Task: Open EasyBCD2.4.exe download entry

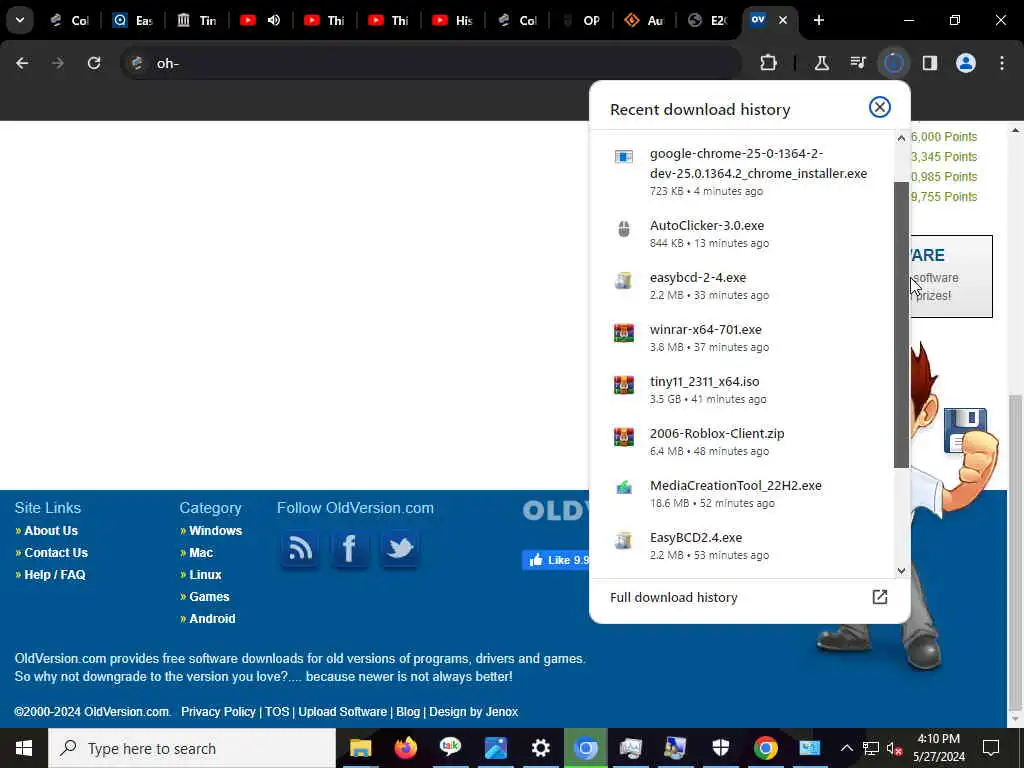Action: tap(741, 545)
